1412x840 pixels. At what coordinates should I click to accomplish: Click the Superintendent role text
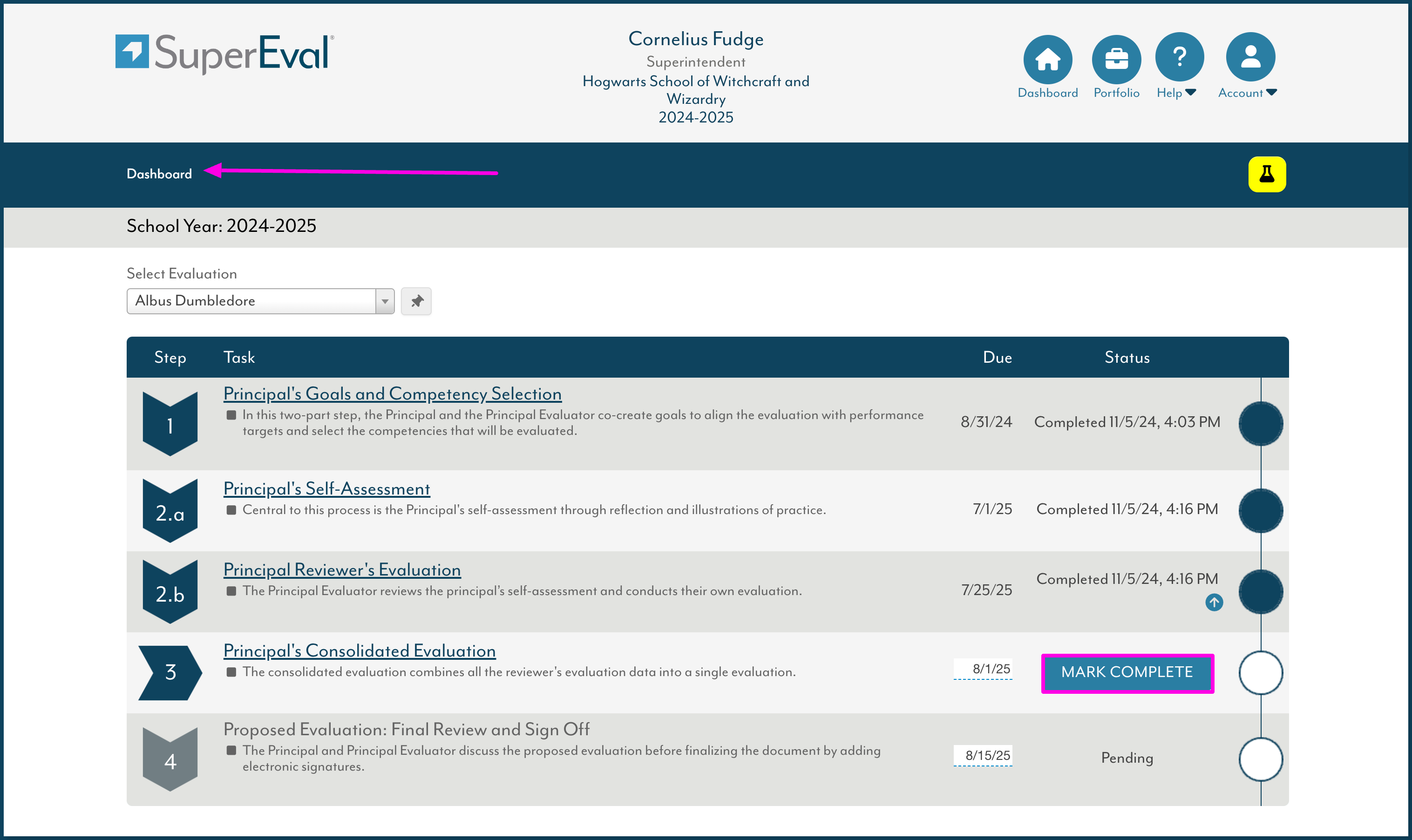(696, 62)
